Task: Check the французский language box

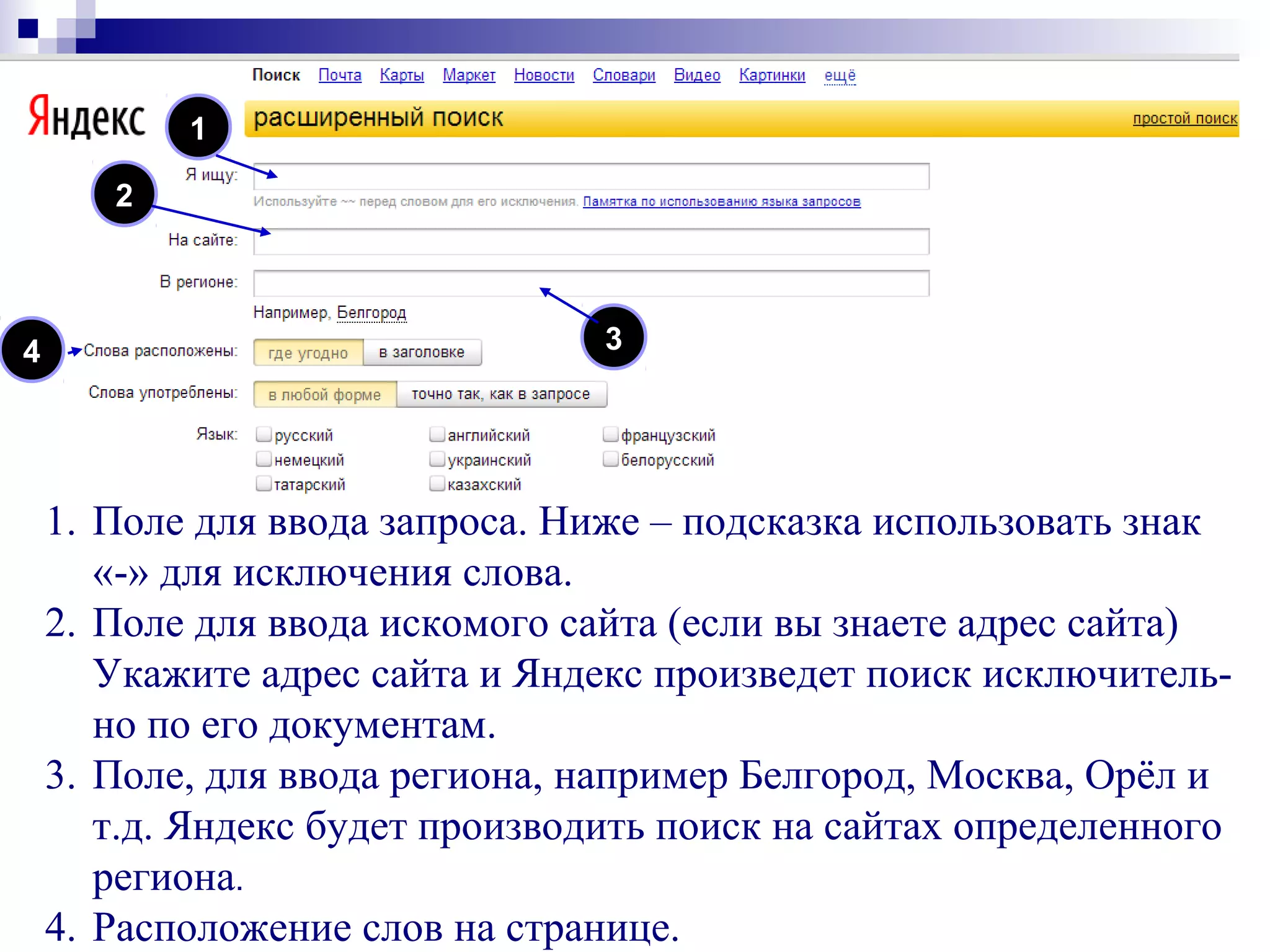Action: pyautogui.click(x=611, y=434)
